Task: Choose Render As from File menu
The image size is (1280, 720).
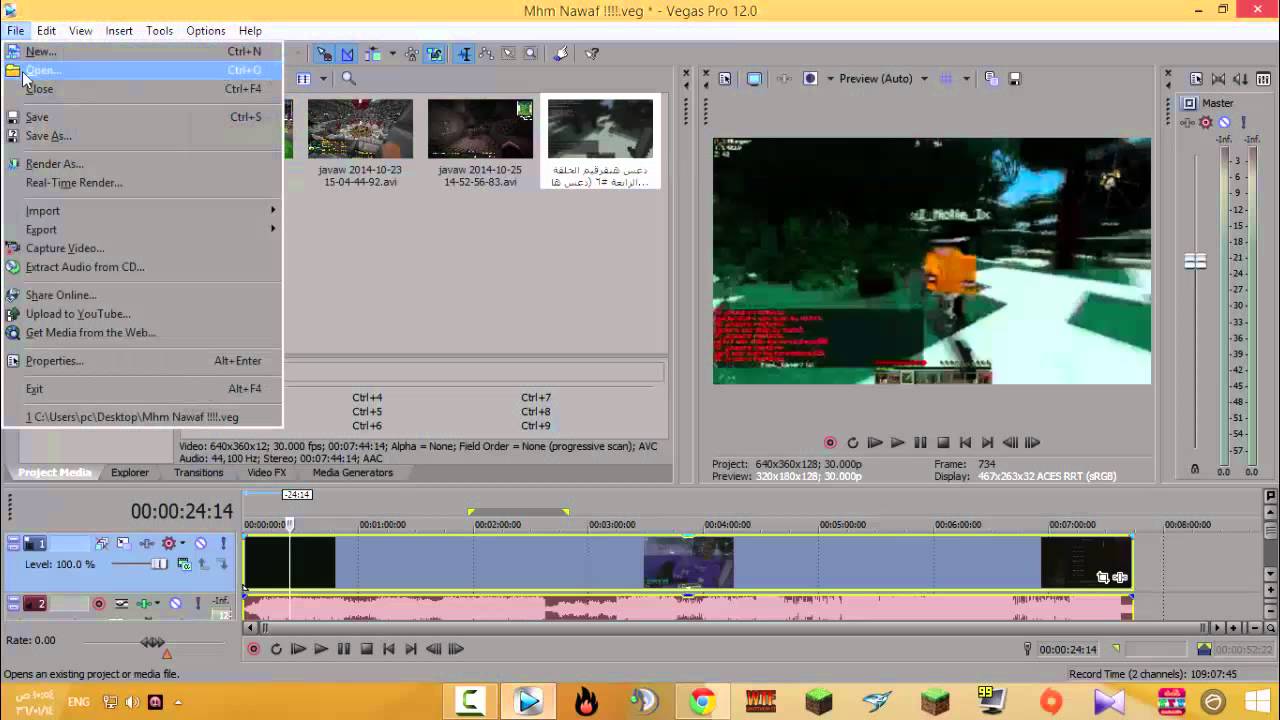Action: 142,164
